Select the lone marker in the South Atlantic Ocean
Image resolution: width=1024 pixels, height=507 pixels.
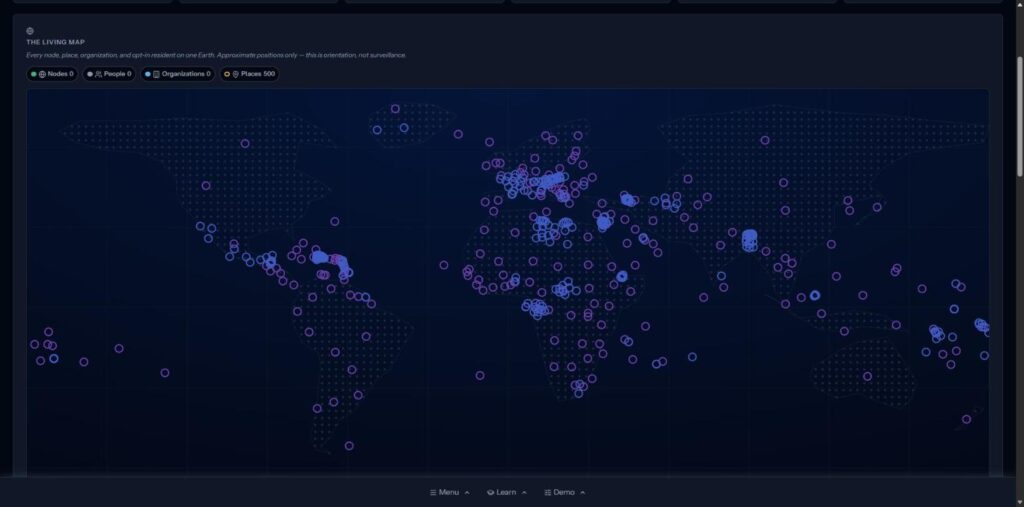click(x=480, y=376)
